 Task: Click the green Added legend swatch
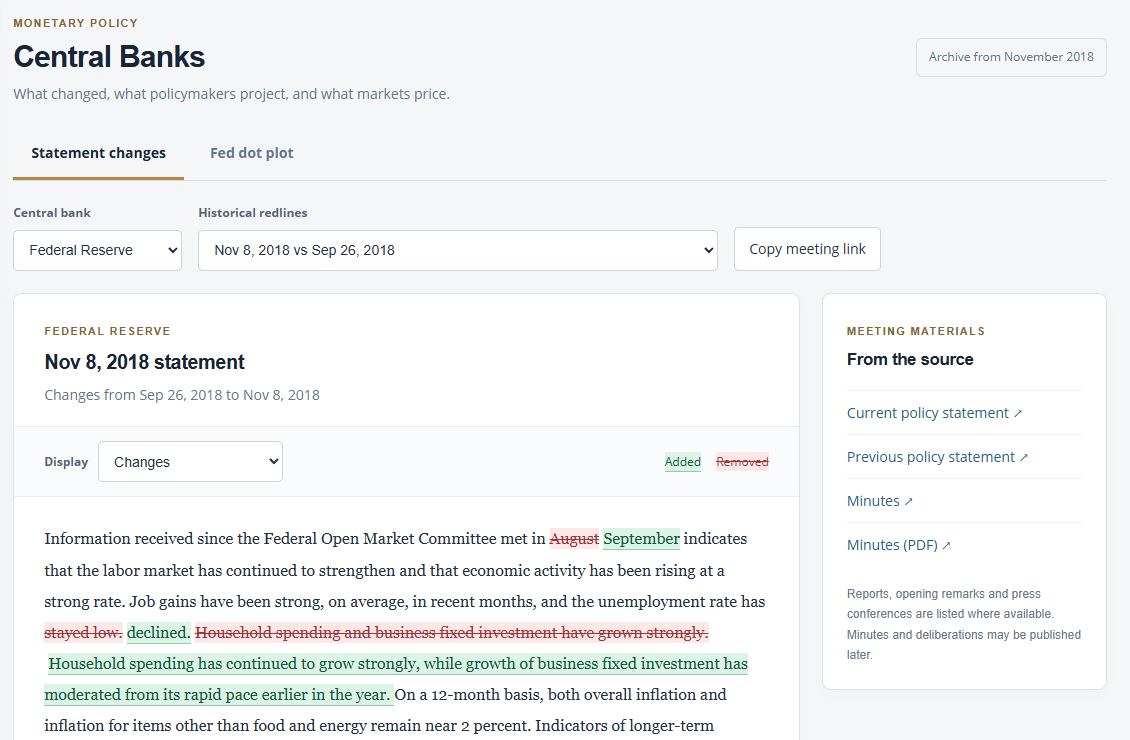pyautogui.click(x=682, y=462)
